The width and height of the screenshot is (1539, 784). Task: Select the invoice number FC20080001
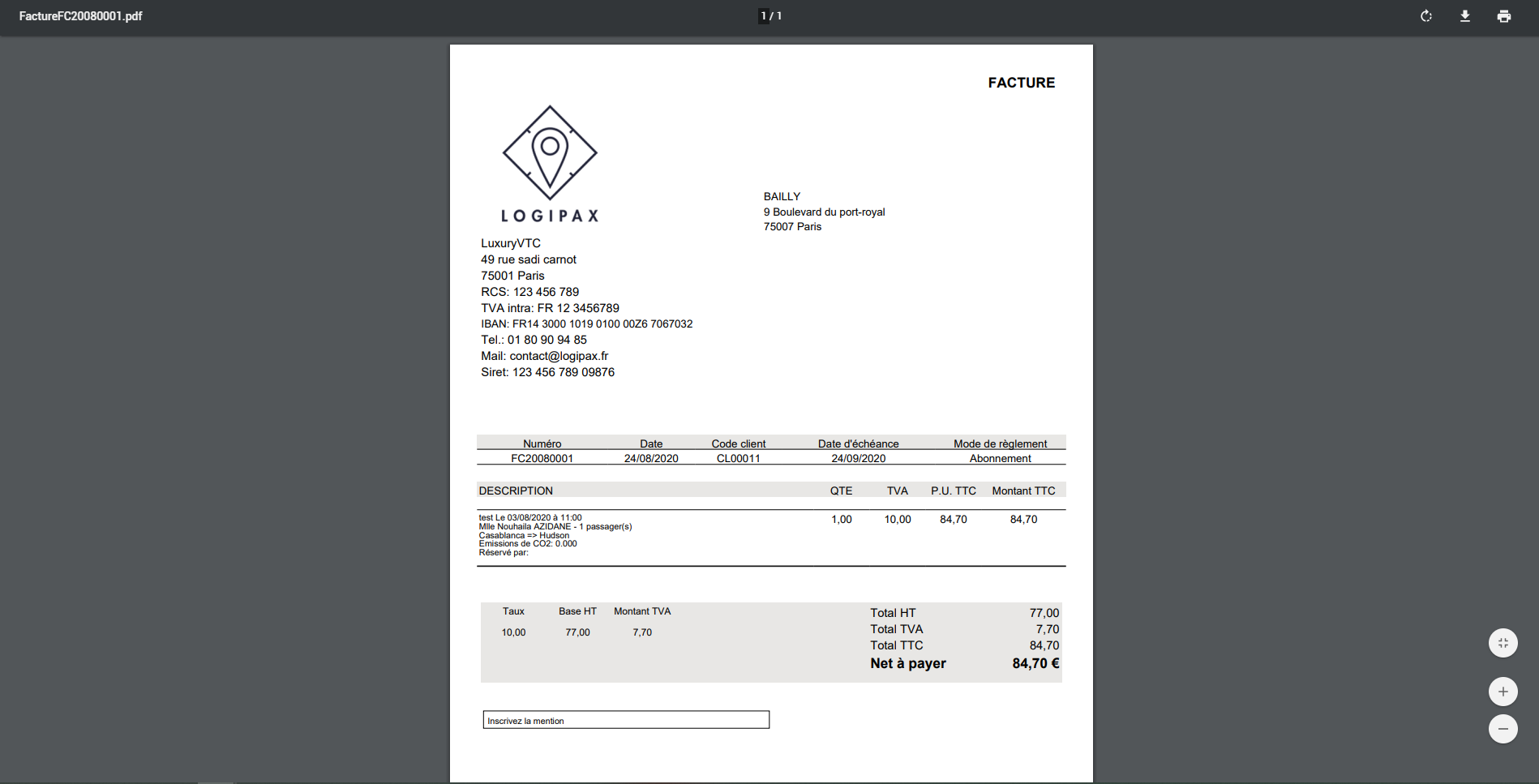[x=542, y=459]
